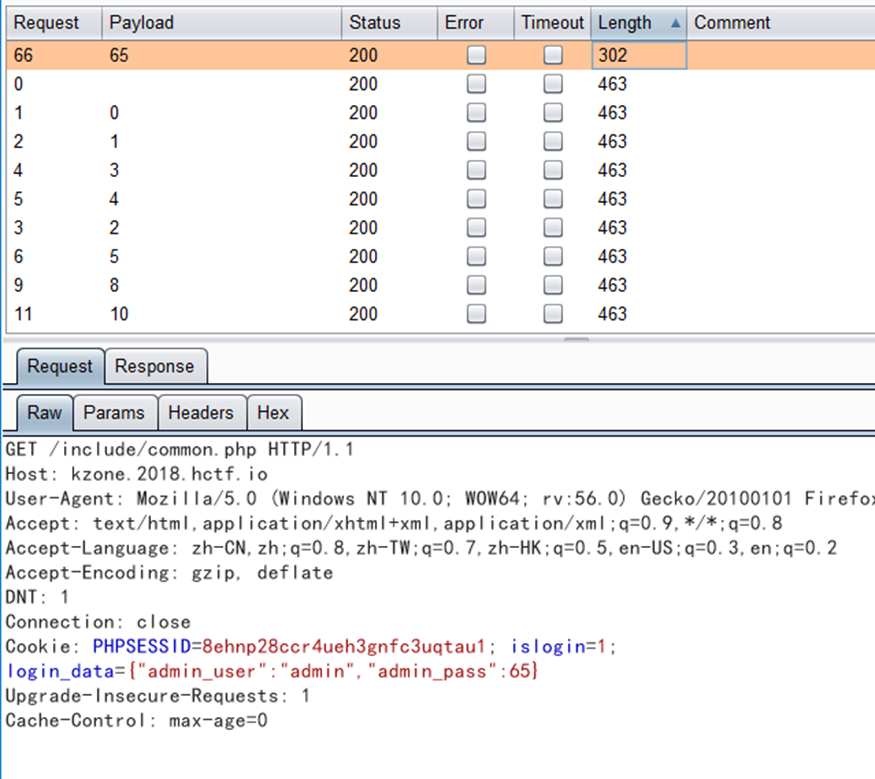Select the Raw view tab

tap(44, 412)
